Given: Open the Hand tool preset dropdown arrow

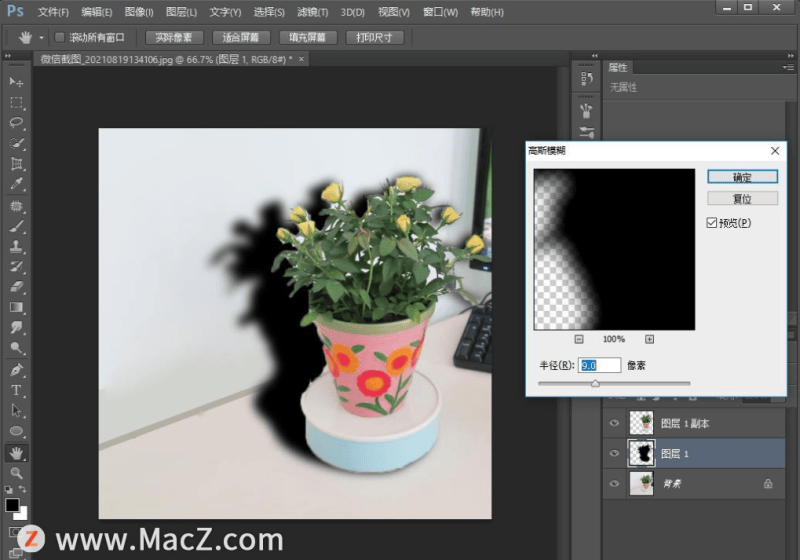Looking at the screenshot, I should tap(41, 38).
